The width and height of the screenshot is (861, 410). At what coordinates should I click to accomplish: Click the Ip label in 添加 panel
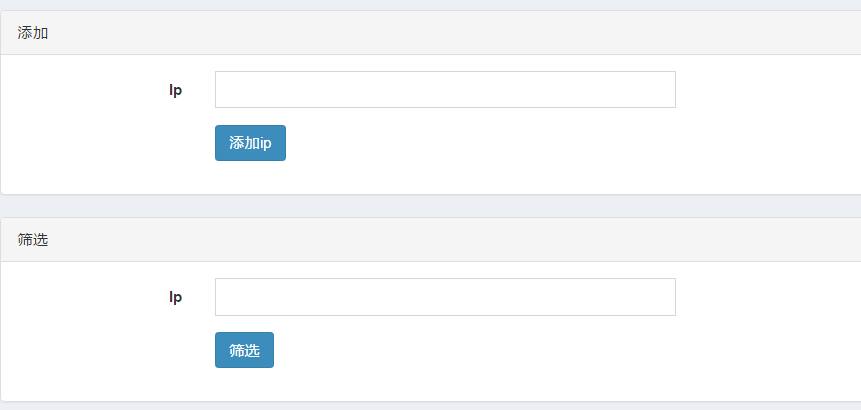pos(175,90)
